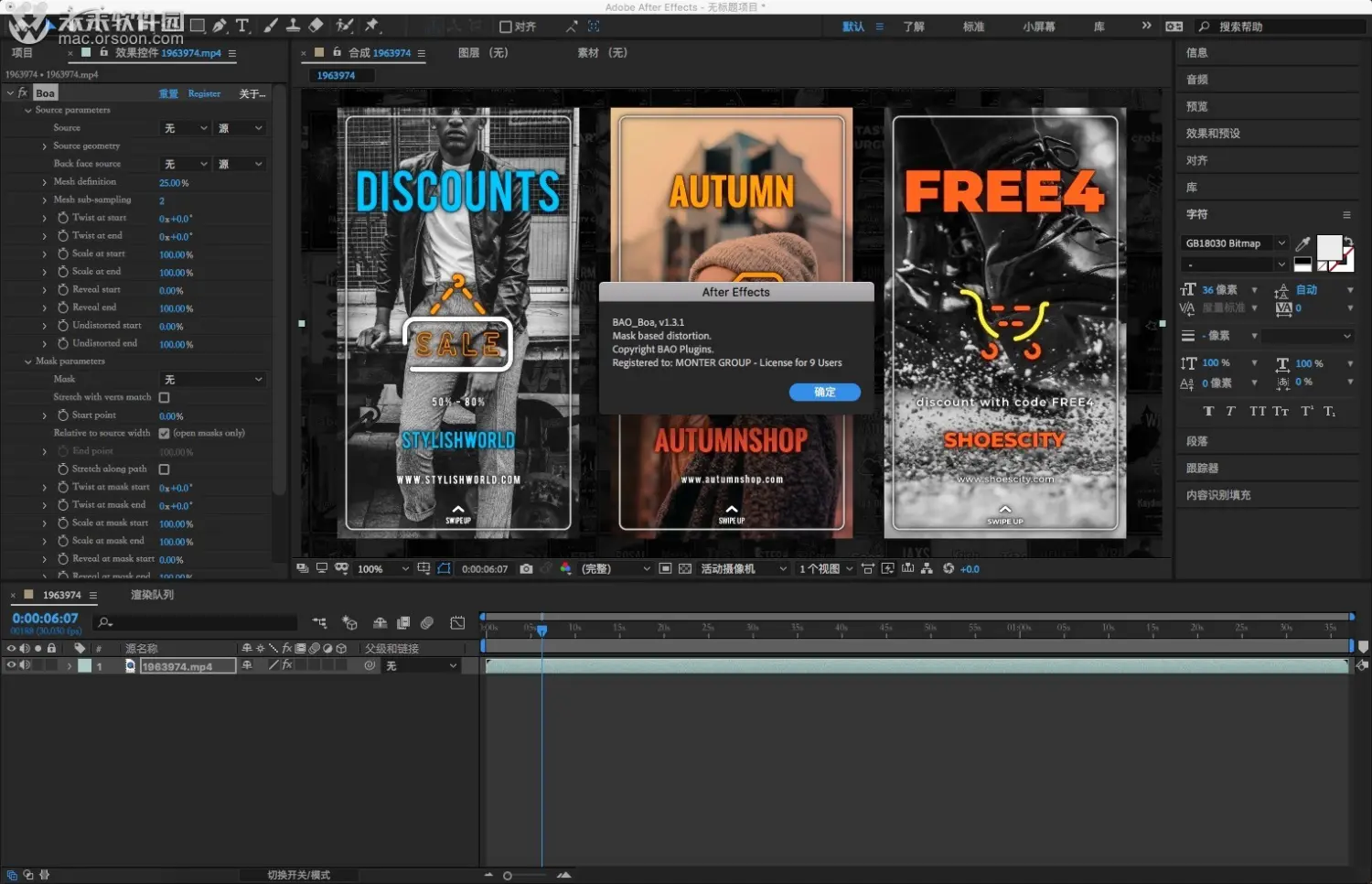
Task: Switch to the 渲染队列 render queue tab
Action: [152, 595]
